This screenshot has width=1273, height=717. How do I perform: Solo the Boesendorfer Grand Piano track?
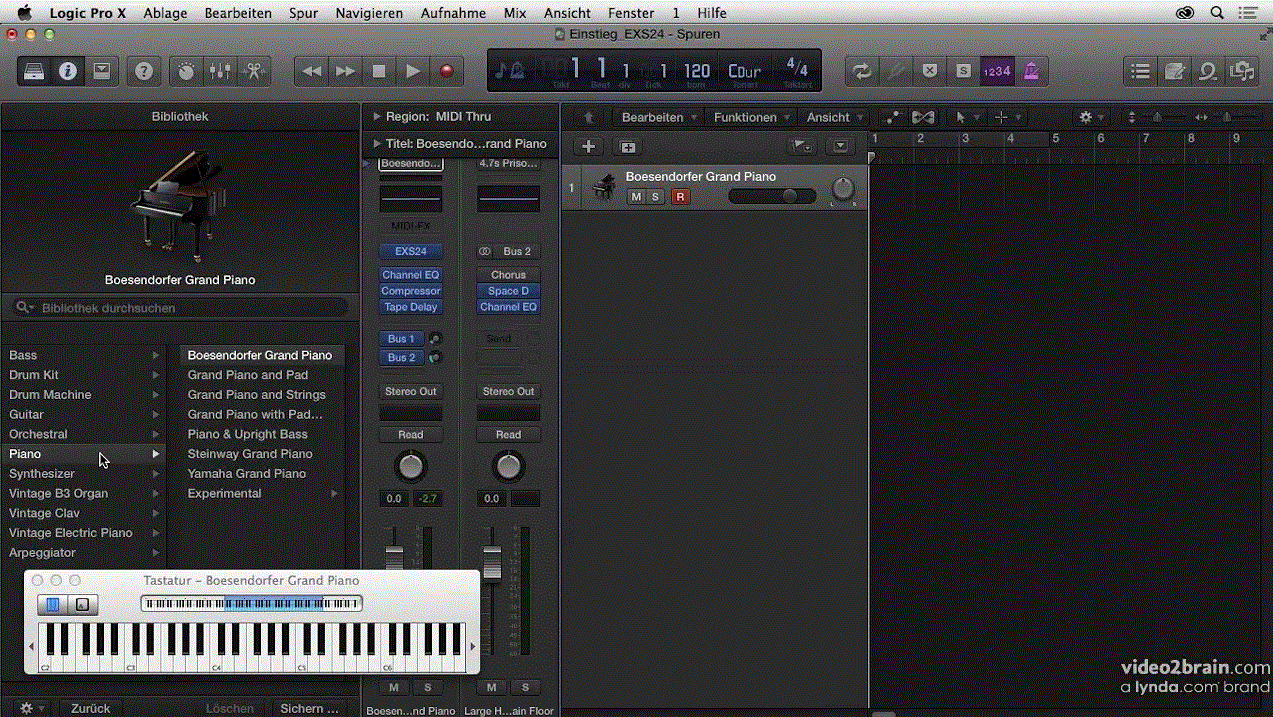click(656, 197)
